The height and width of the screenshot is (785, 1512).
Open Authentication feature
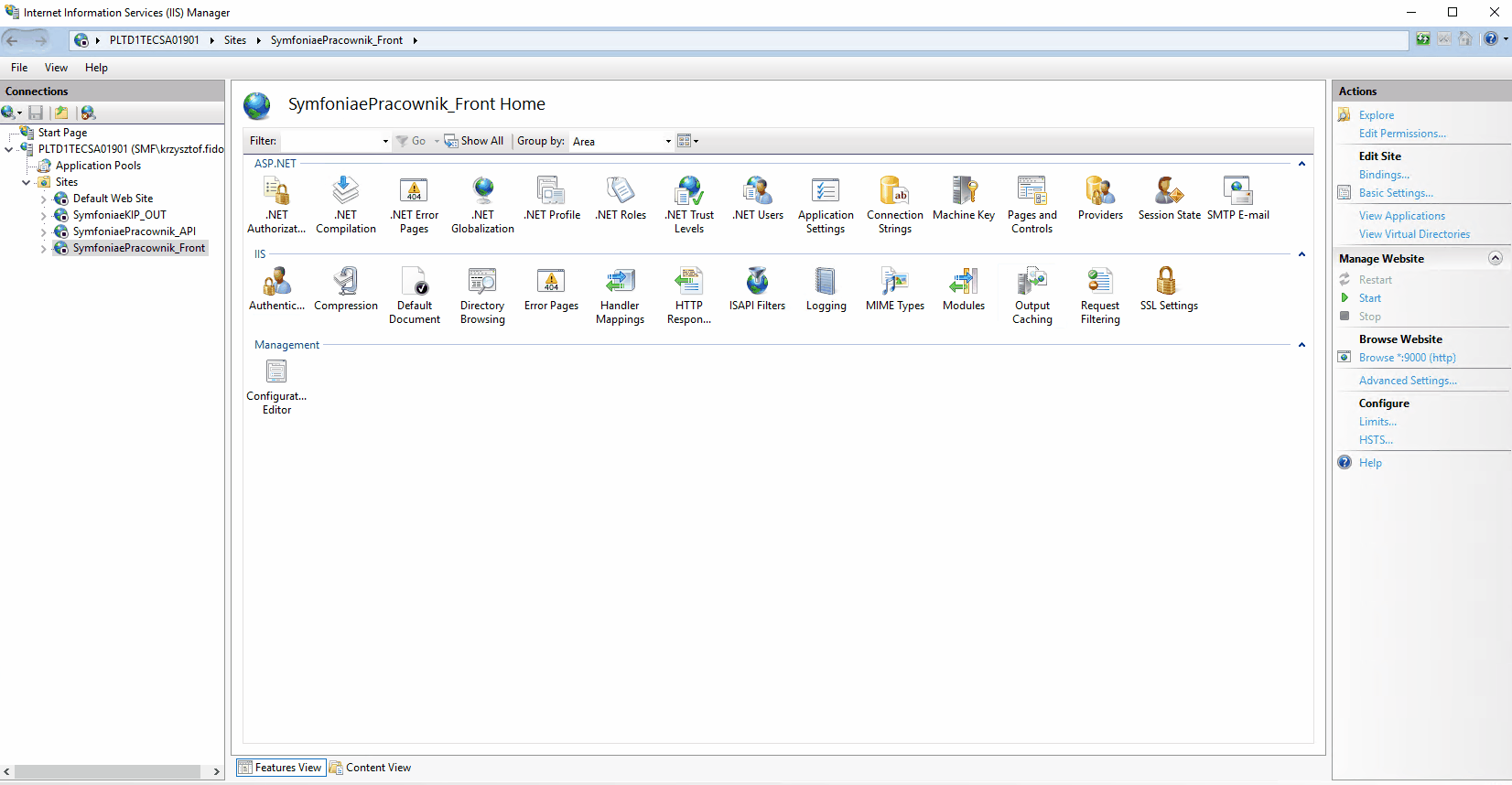click(276, 289)
